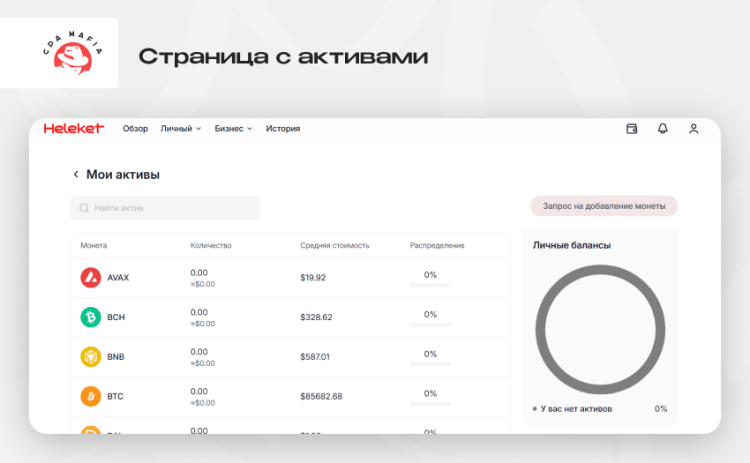Click the AVAX distribution progress bar
Image resolution: width=750 pixels, height=463 pixels.
430,286
